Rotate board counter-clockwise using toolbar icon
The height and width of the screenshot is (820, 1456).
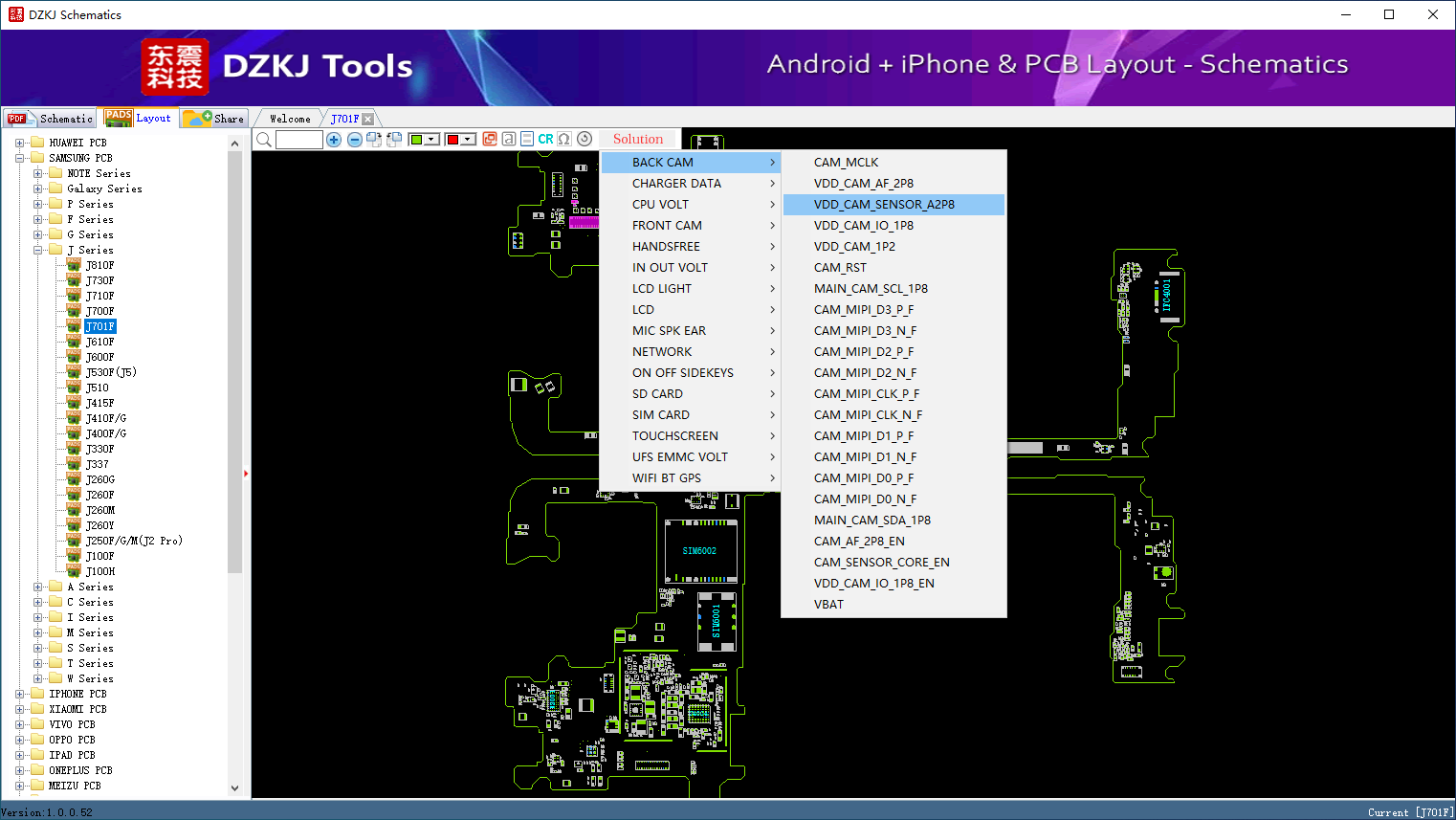pyautogui.click(x=394, y=140)
